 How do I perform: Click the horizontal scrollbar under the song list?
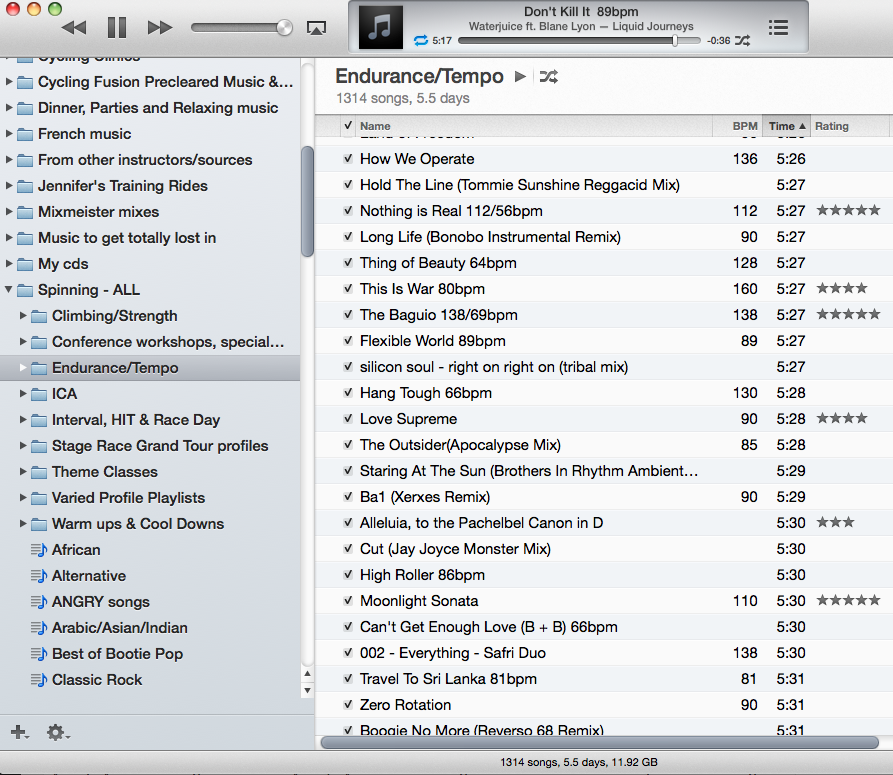click(x=600, y=743)
